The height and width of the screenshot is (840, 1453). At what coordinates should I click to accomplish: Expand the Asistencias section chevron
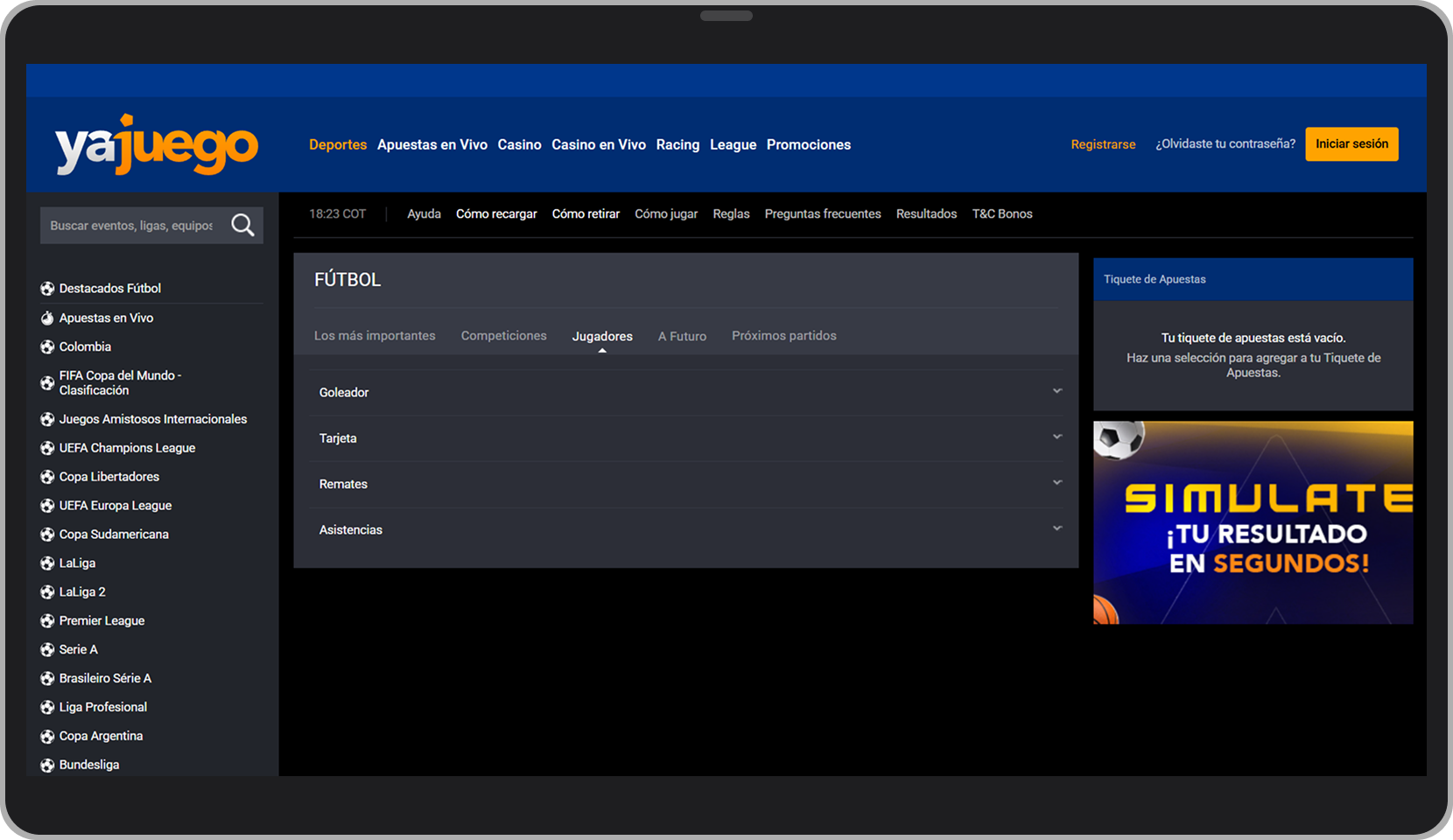pyautogui.click(x=1057, y=528)
